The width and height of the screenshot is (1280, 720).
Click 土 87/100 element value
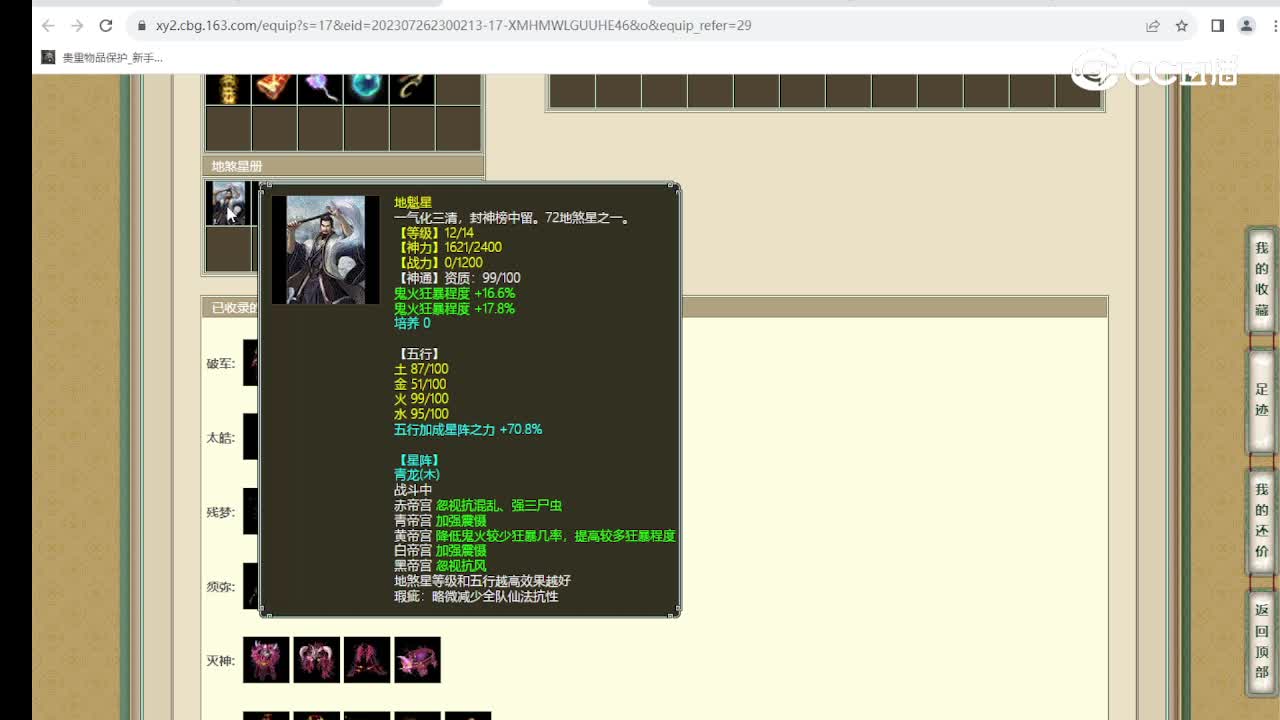point(421,369)
